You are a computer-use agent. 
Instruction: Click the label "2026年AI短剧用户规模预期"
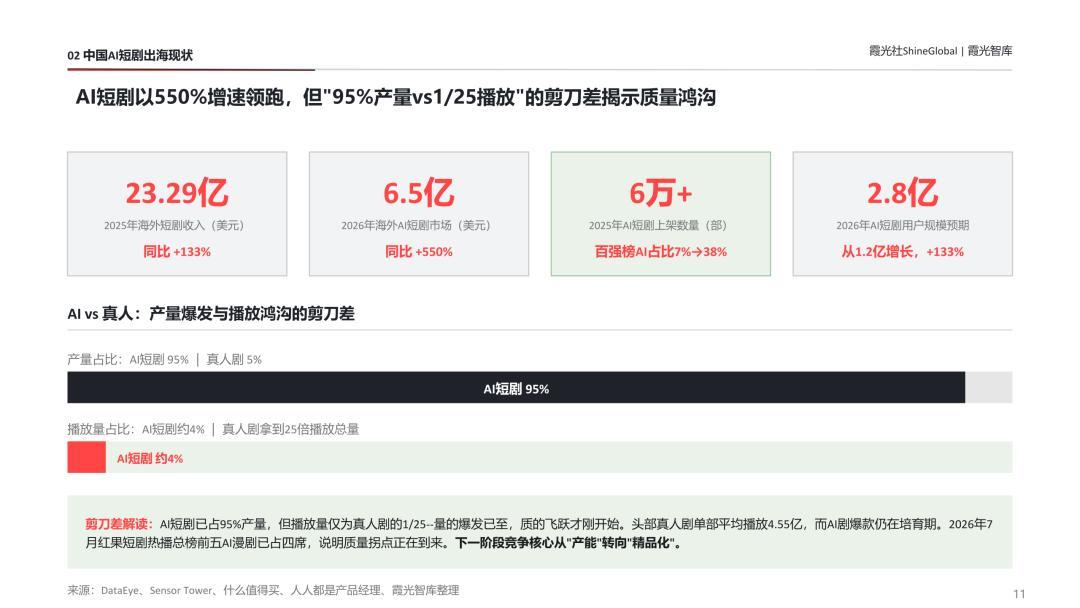pyautogui.click(x=902, y=225)
